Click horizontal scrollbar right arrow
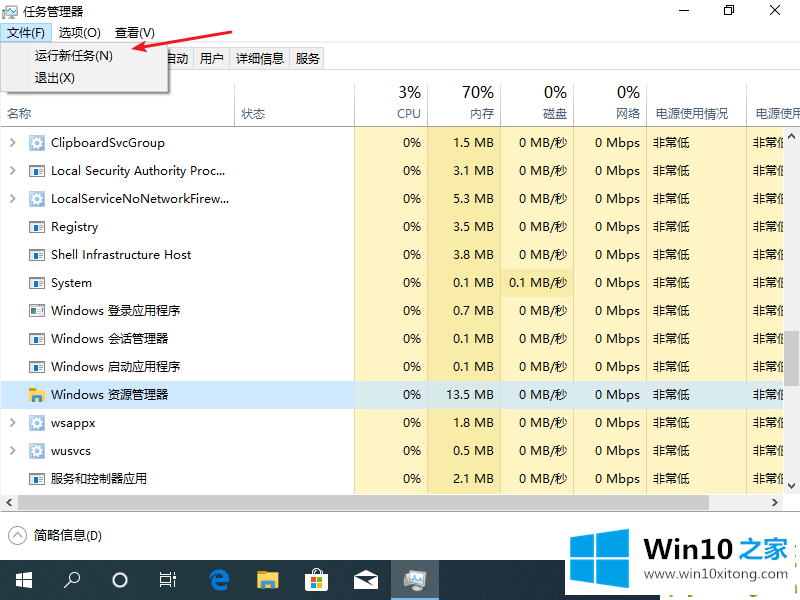This screenshot has width=800, height=600. pyautogui.click(x=775, y=503)
